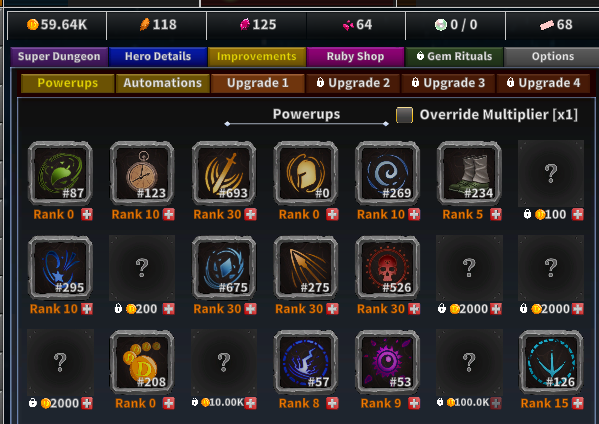Select the gold coins powerup #208
Screen dimensions: 599x424
142,362
